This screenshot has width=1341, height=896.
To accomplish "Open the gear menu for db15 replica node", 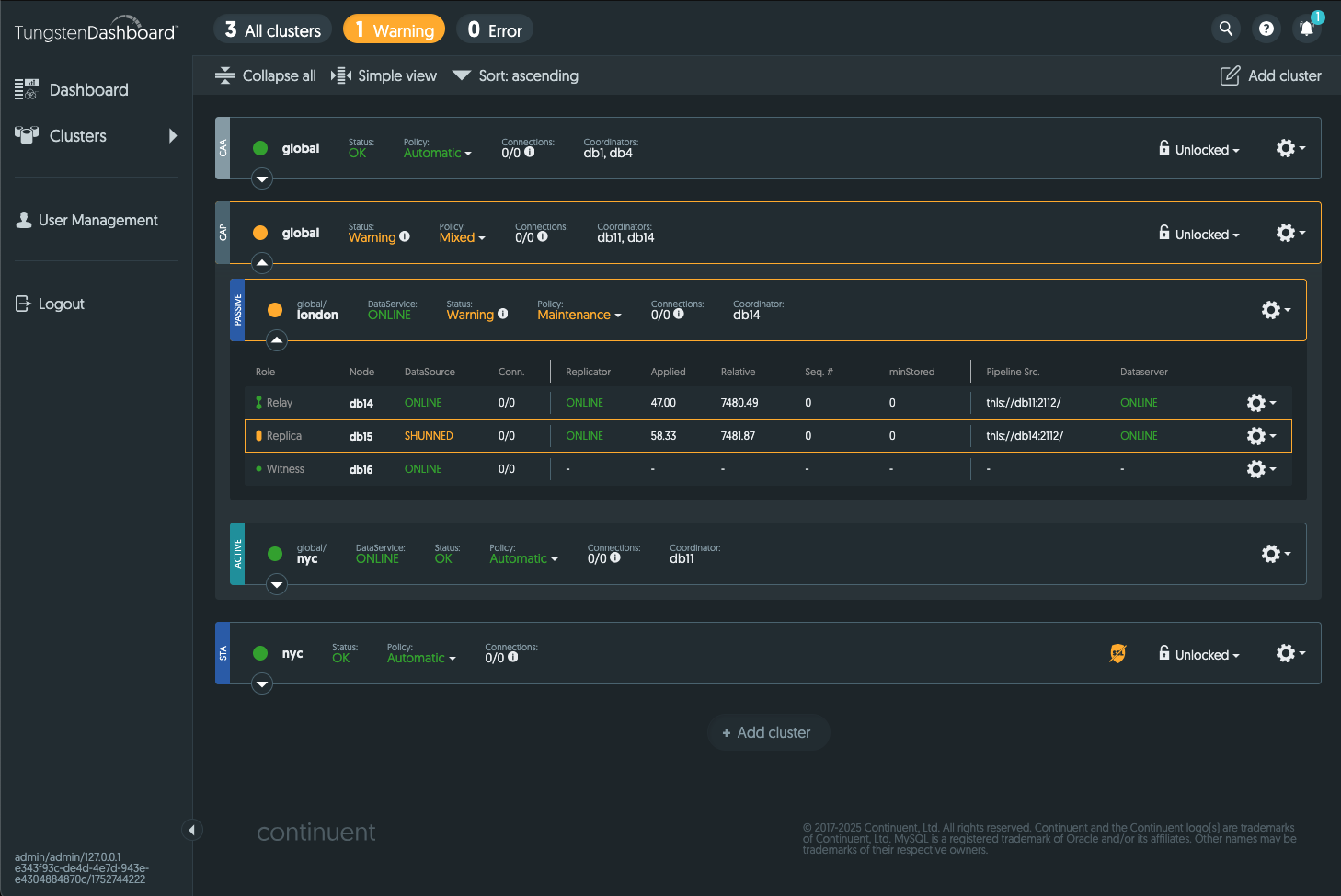I will (1261, 436).
